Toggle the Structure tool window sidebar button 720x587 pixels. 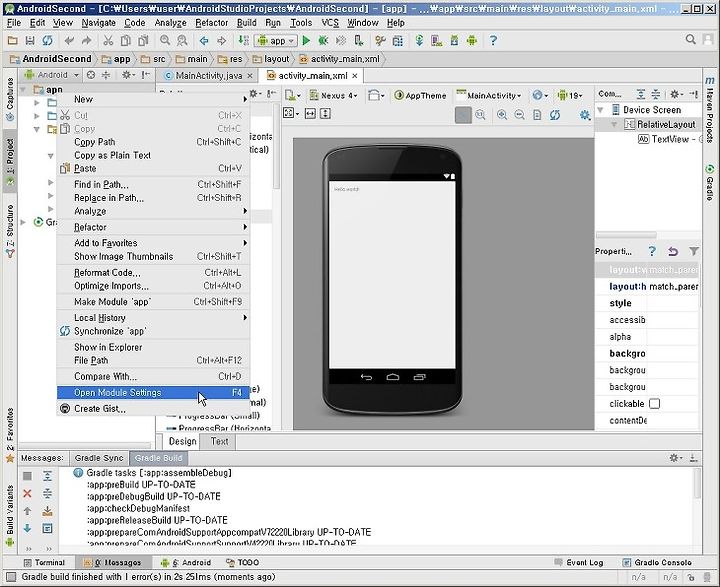(10, 231)
